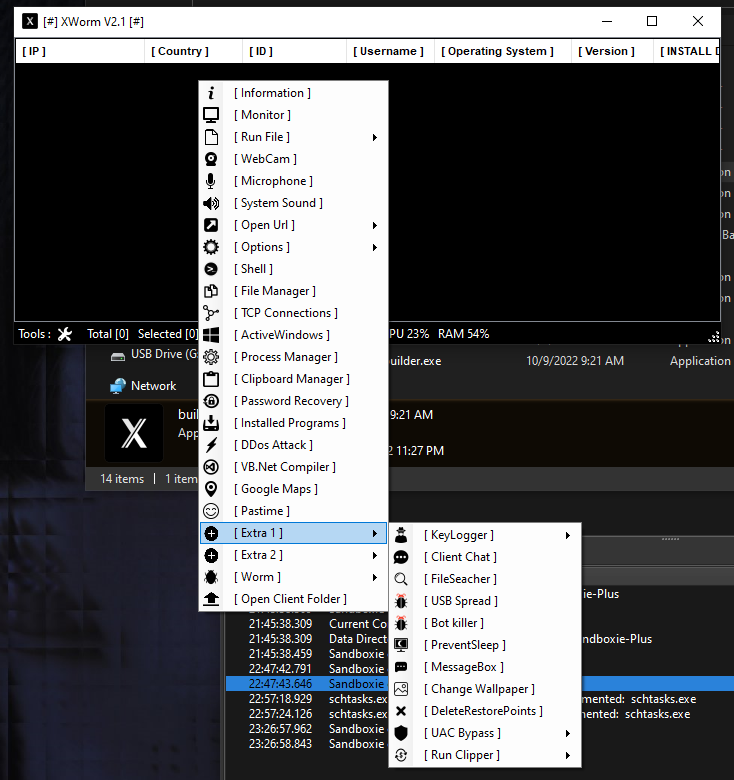This screenshot has width=734, height=780.
Task: Expand the Open Url submenu arrow
Action: click(x=375, y=225)
